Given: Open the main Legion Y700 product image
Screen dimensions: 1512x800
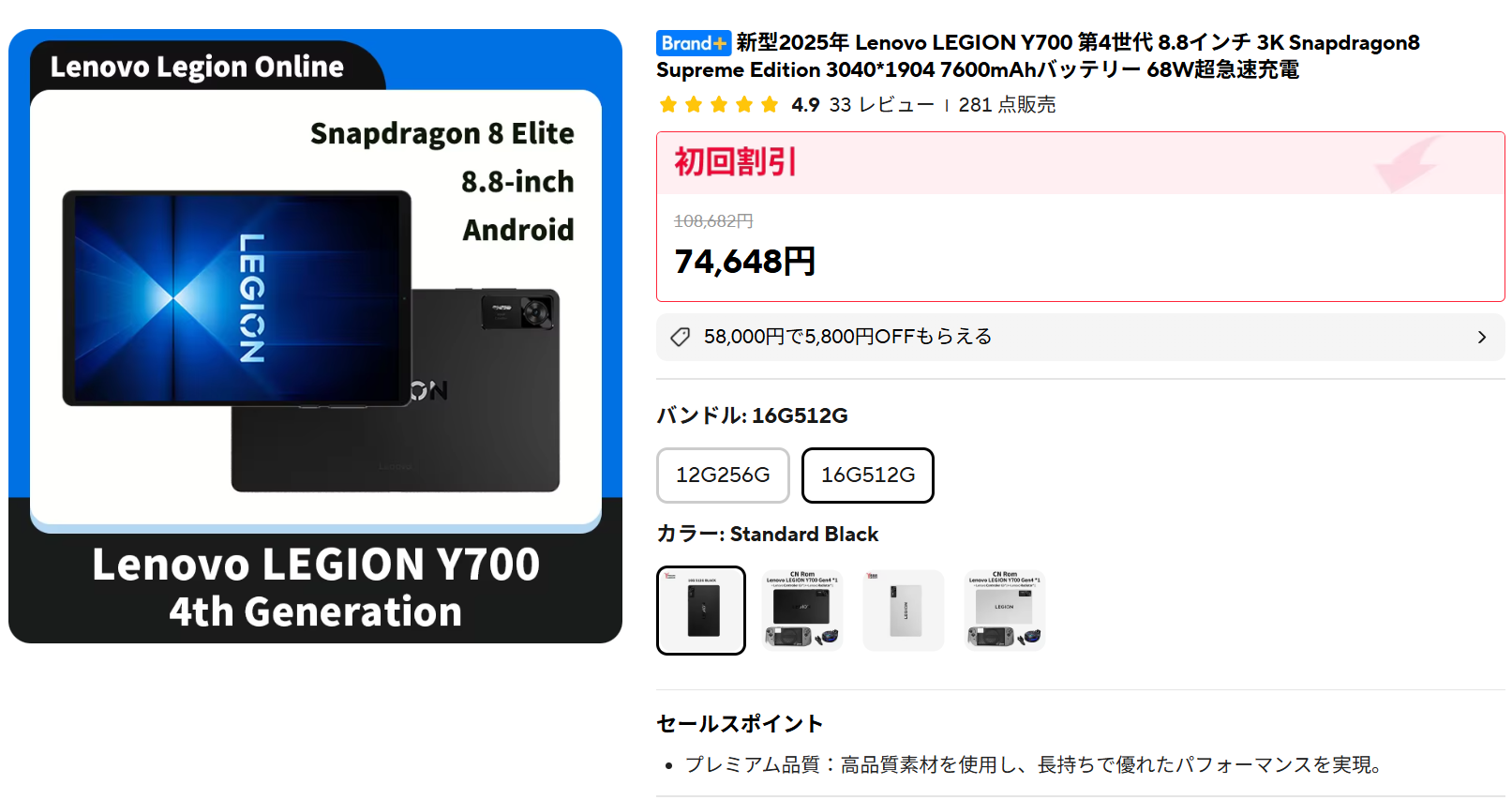Looking at the screenshot, I should [316, 336].
